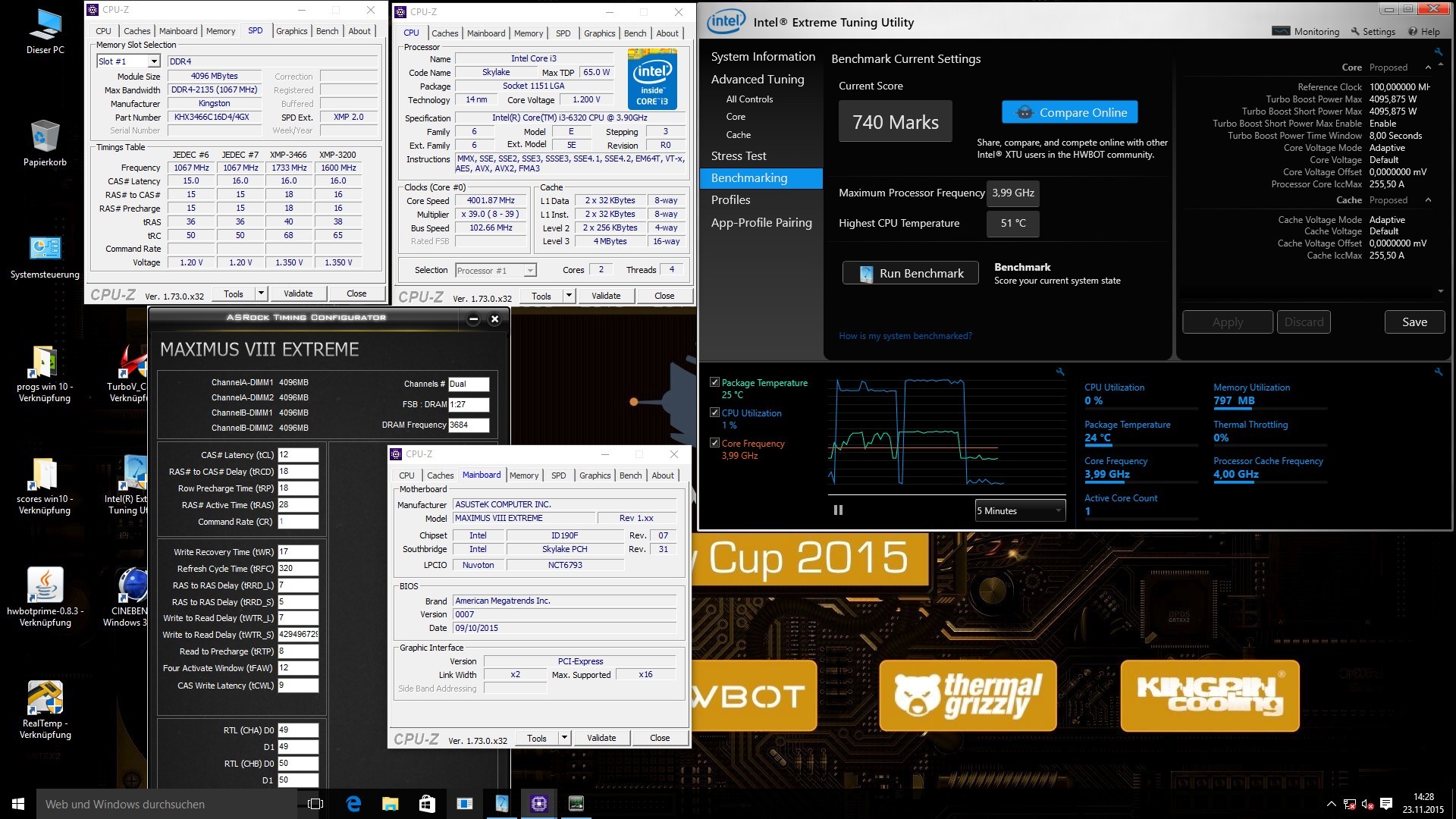Show hidden tray icons chevron
This screenshot has width=1456, height=819.
point(1332,804)
